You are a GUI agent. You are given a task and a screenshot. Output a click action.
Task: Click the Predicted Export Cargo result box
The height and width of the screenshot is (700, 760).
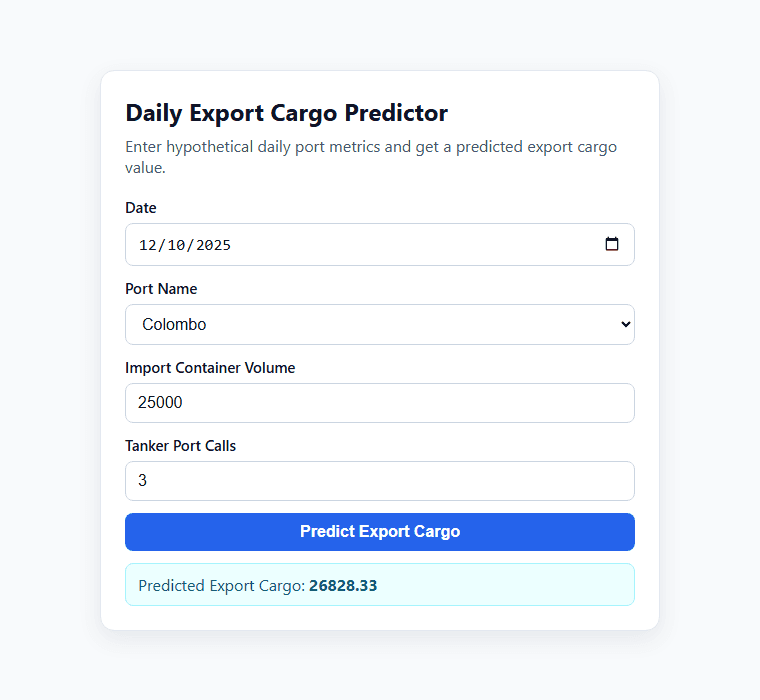380,585
